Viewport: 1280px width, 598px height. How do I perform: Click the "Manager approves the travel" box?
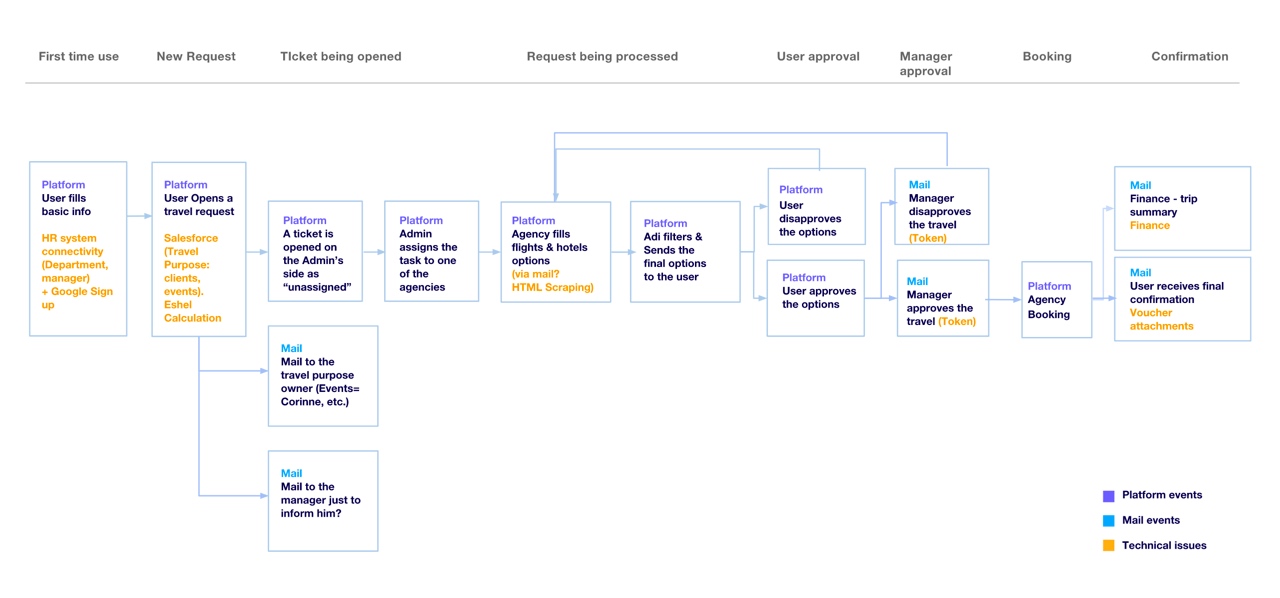click(x=943, y=298)
